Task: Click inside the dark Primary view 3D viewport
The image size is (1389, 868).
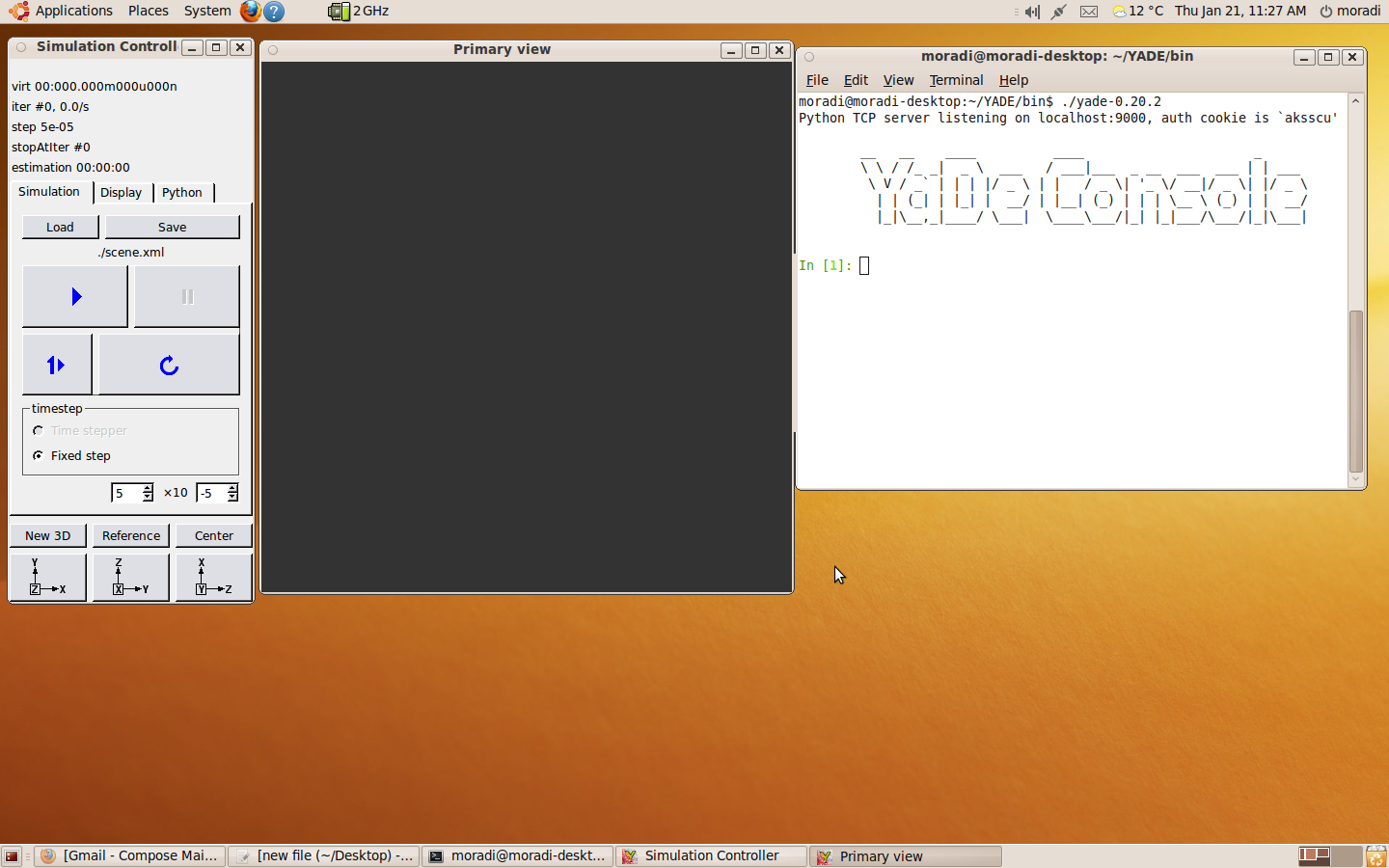Action: [x=527, y=327]
